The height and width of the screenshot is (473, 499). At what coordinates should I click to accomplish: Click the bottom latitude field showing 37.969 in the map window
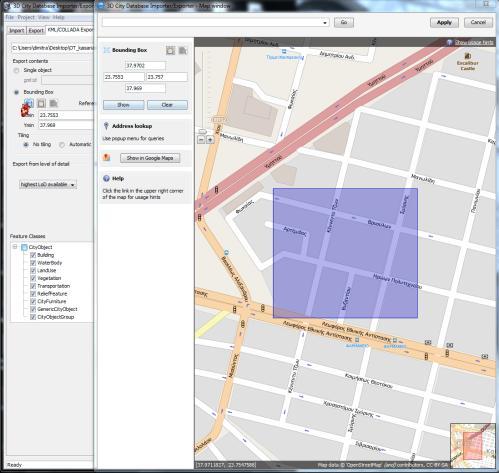145,88
